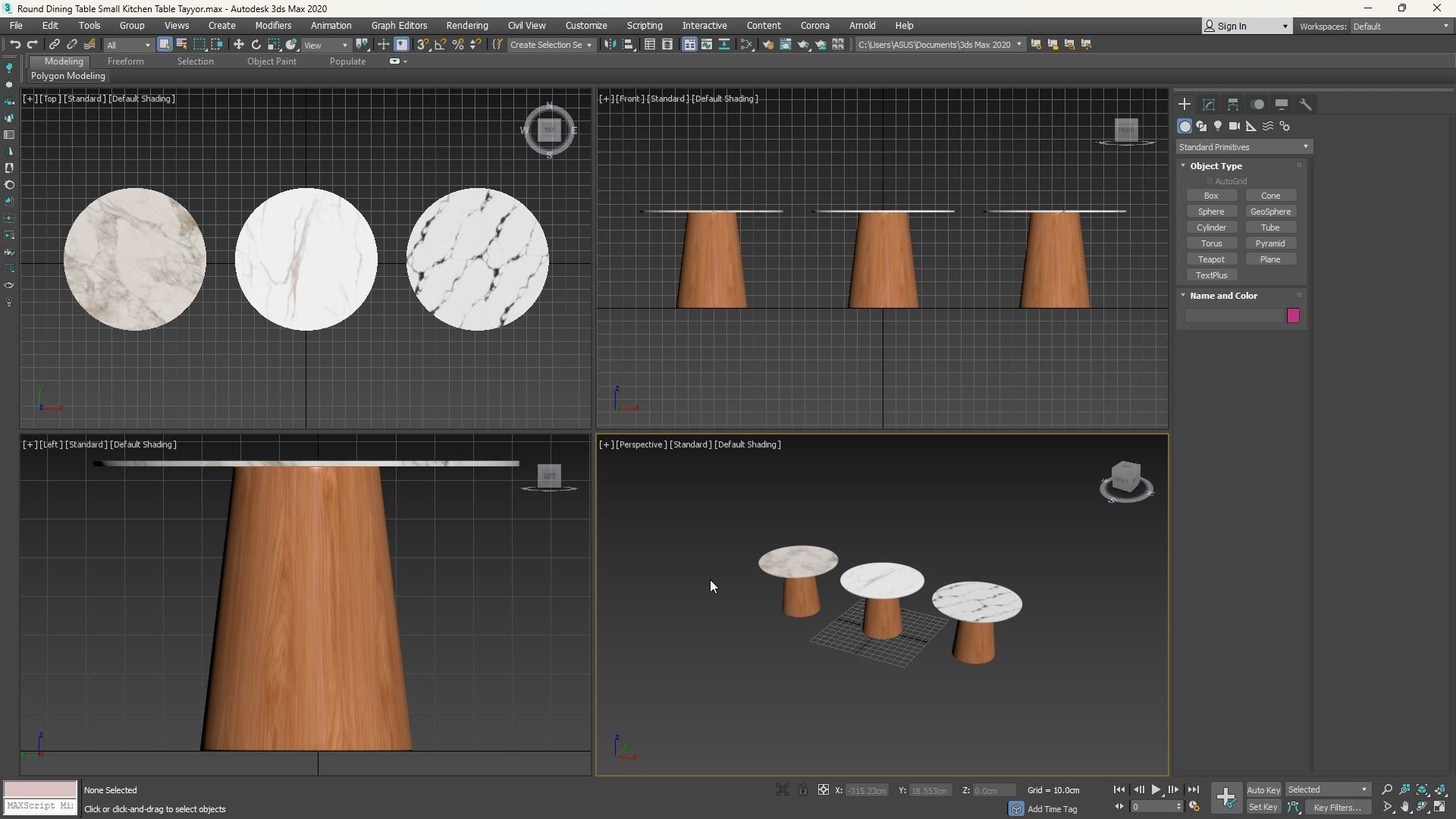Select the Systems category icon
The width and height of the screenshot is (1456, 819).
[x=1285, y=127]
